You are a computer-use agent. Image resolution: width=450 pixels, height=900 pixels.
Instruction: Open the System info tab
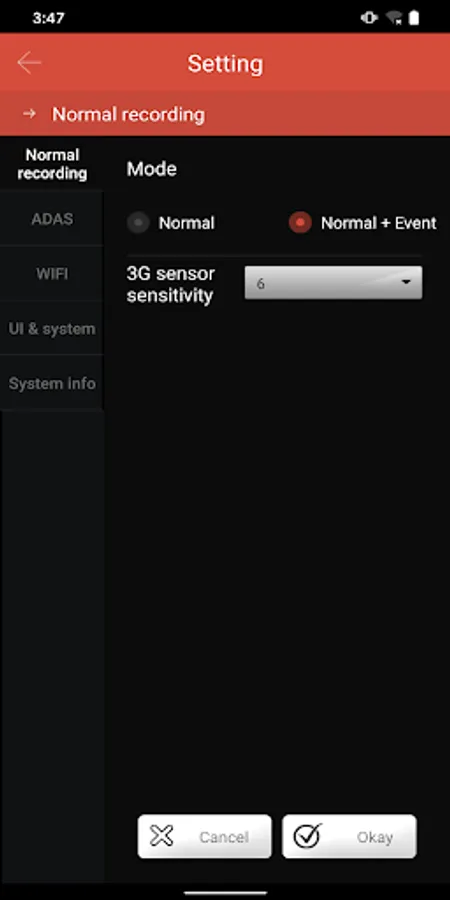(52, 383)
